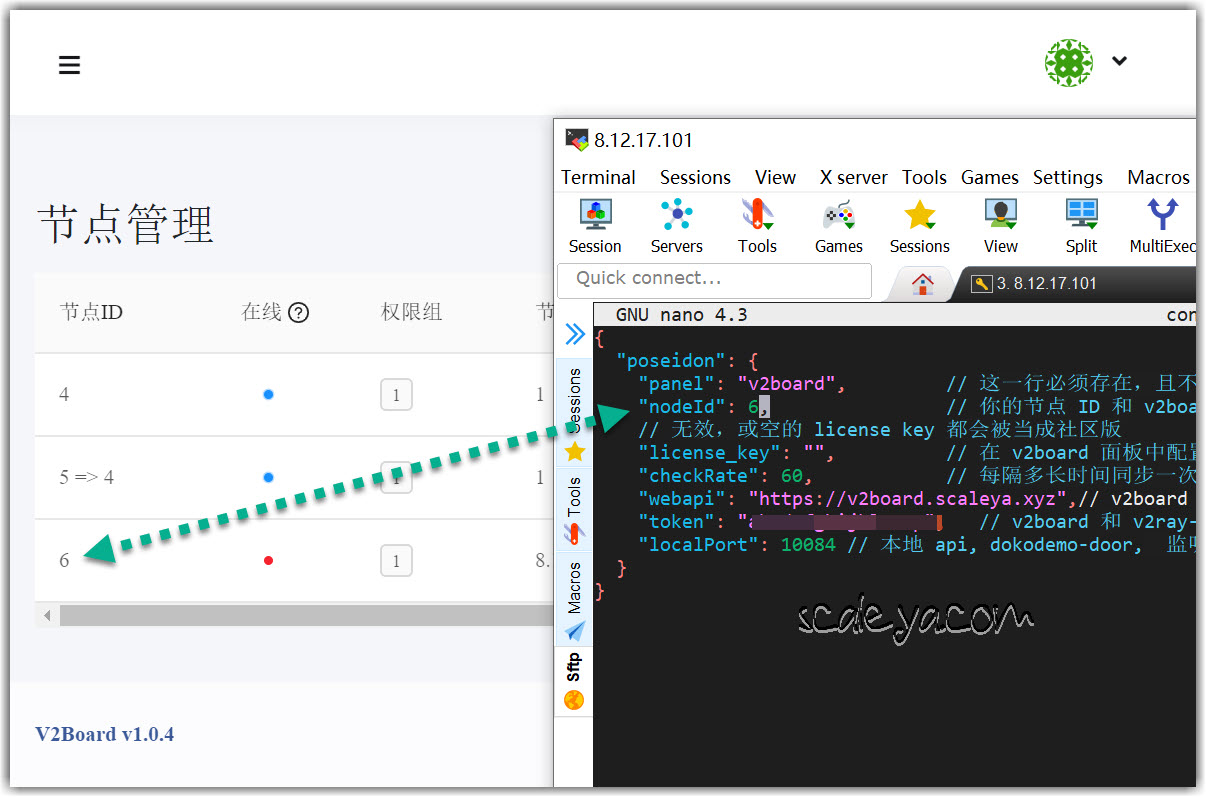Screen dimensions: 1206x797
Task: Open the Tools toolbar icon
Action: 757,226
